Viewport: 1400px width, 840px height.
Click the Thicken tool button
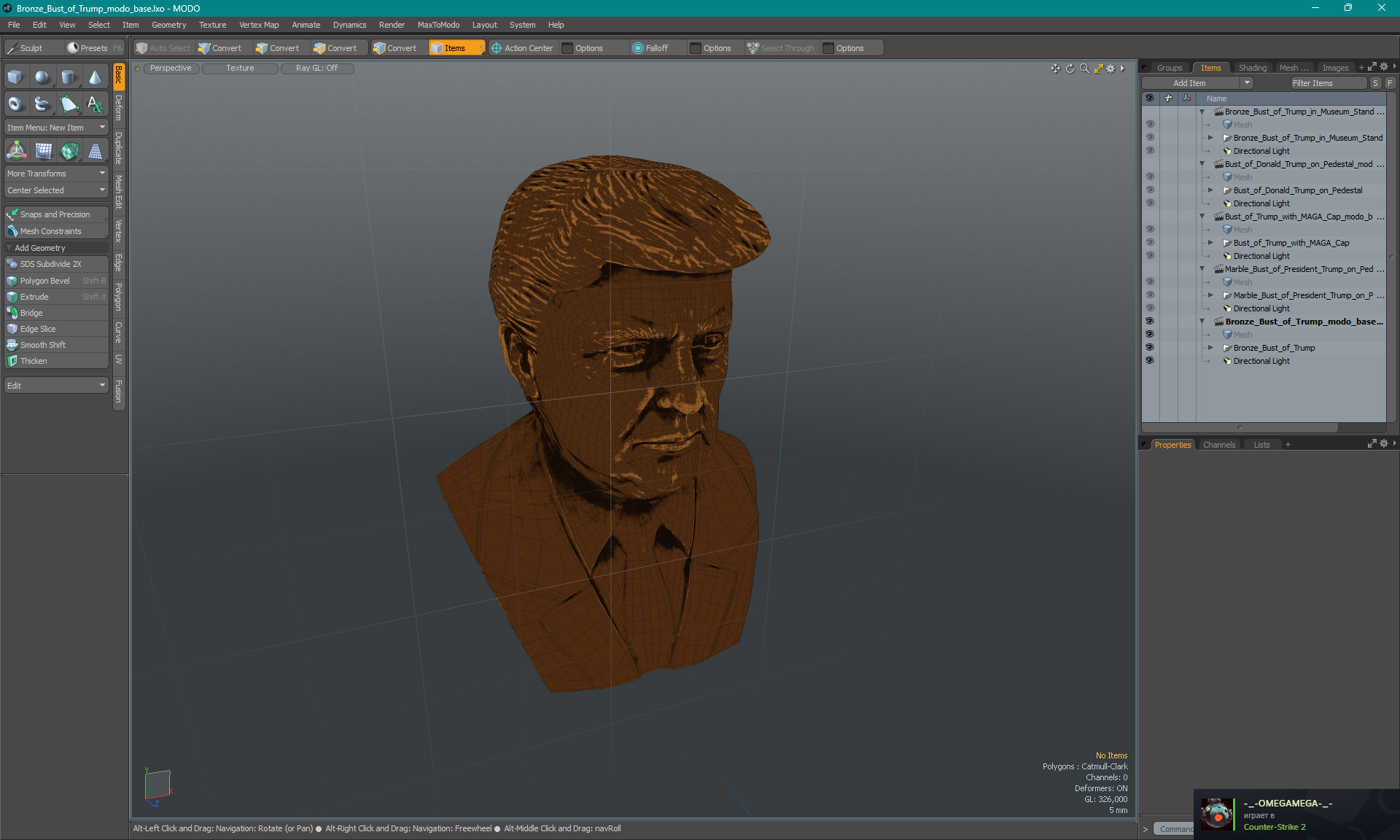[56, 361]
